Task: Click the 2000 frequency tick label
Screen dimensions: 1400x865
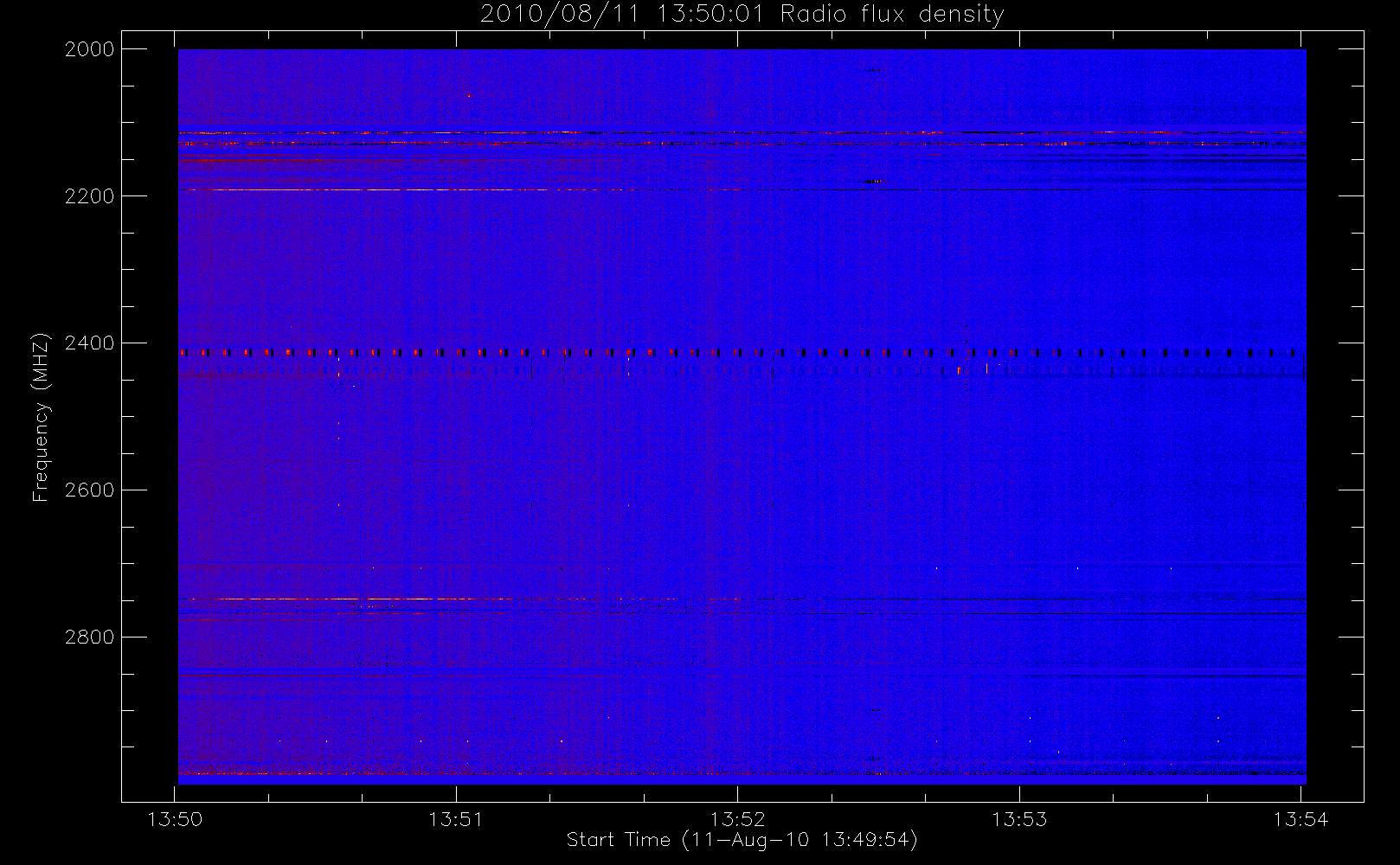Action: 90,49
